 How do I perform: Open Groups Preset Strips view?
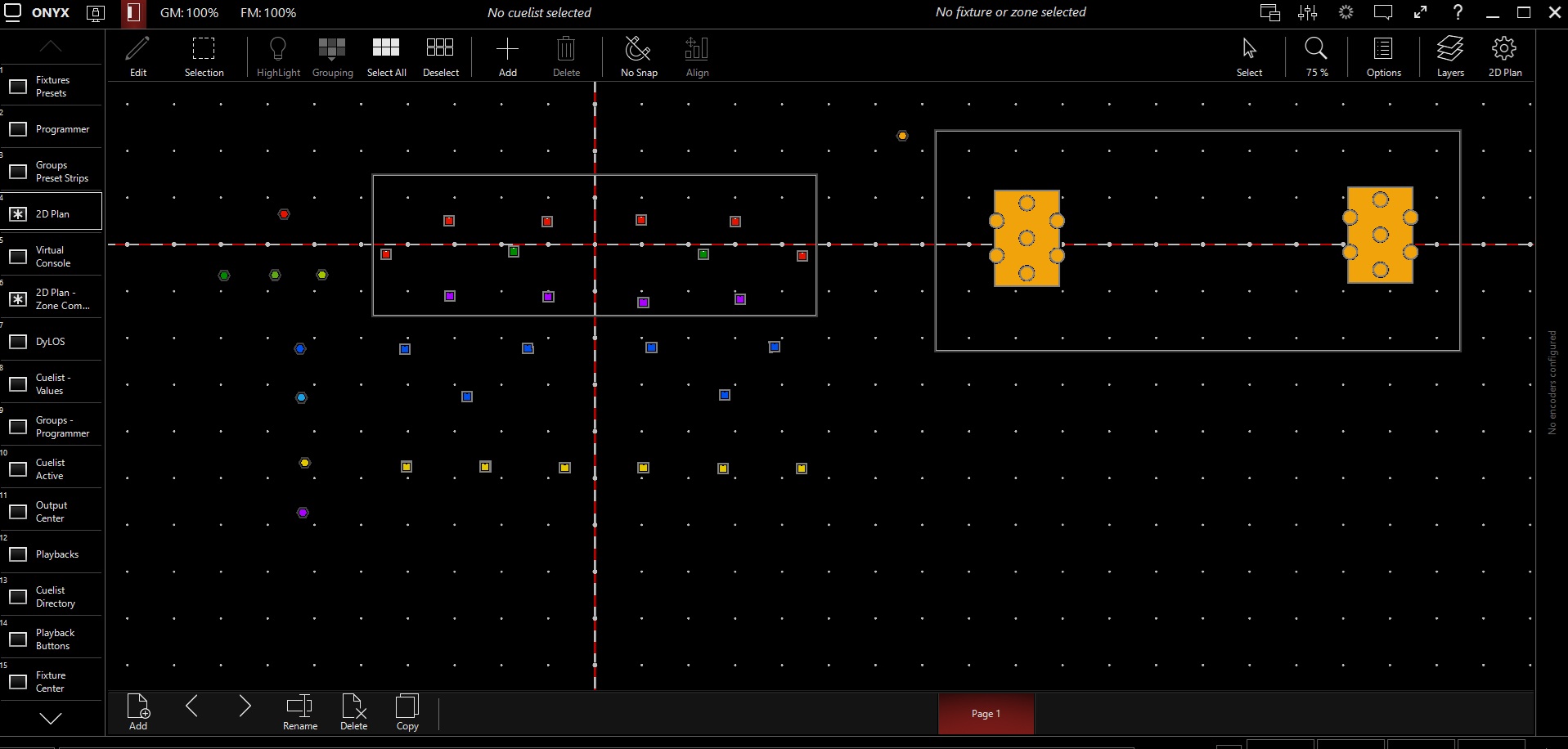(x=52, y=172)
